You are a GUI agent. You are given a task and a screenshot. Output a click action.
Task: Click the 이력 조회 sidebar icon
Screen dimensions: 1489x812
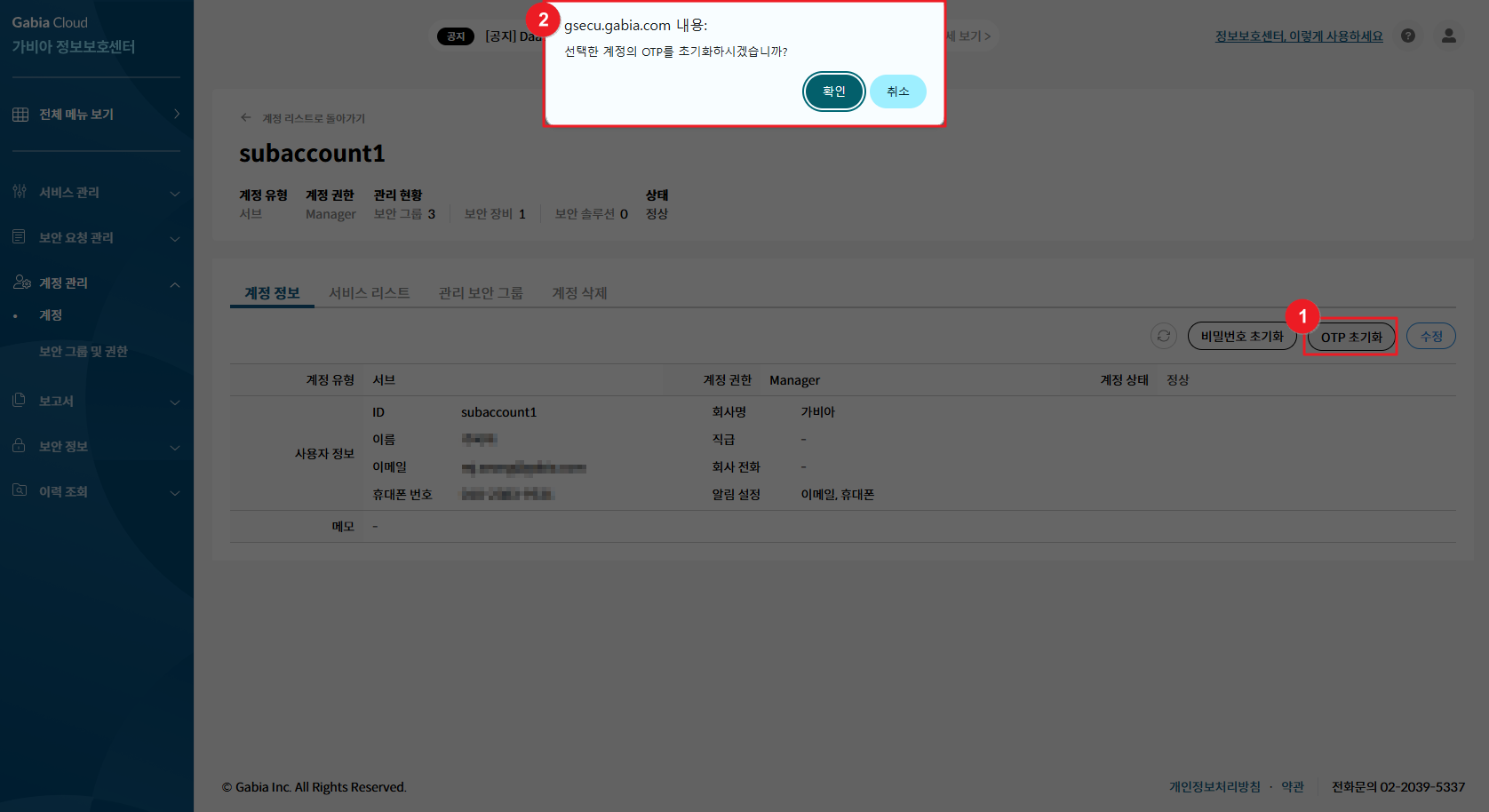pos(20,491)
